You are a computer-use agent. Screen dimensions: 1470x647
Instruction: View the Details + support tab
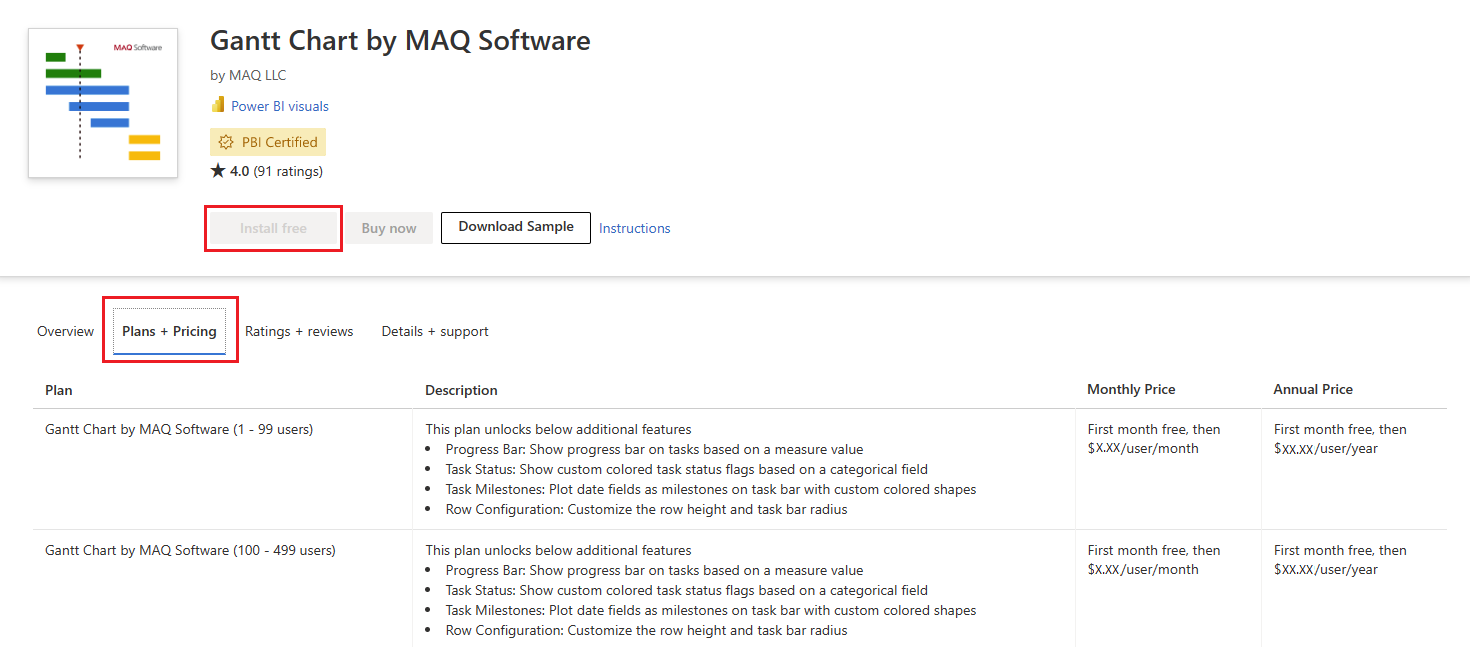435,330
